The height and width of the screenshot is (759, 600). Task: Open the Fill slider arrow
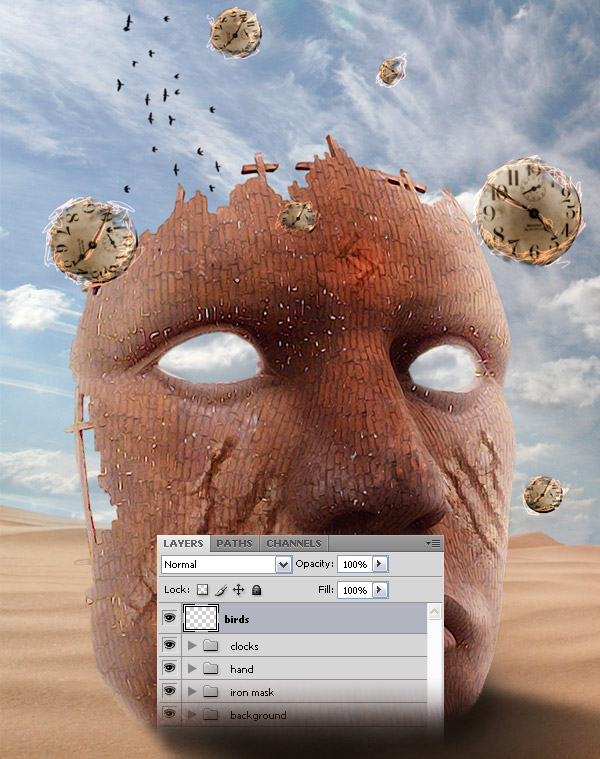[x=380, y=590]
